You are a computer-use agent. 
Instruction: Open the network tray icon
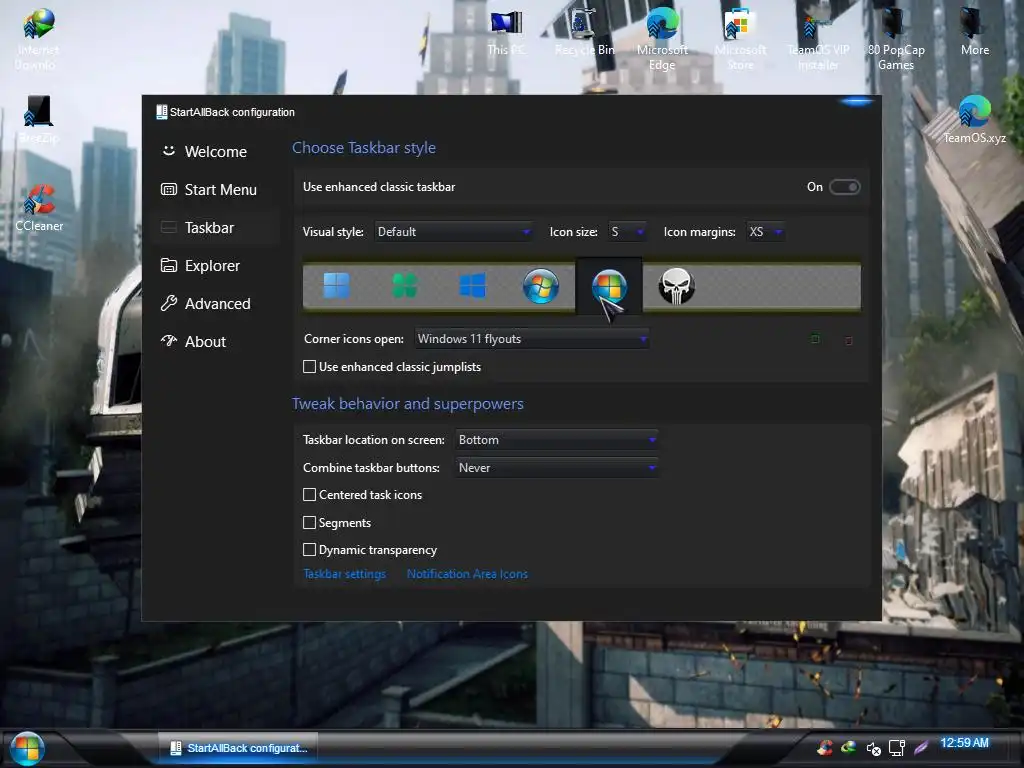click(897, 748)
